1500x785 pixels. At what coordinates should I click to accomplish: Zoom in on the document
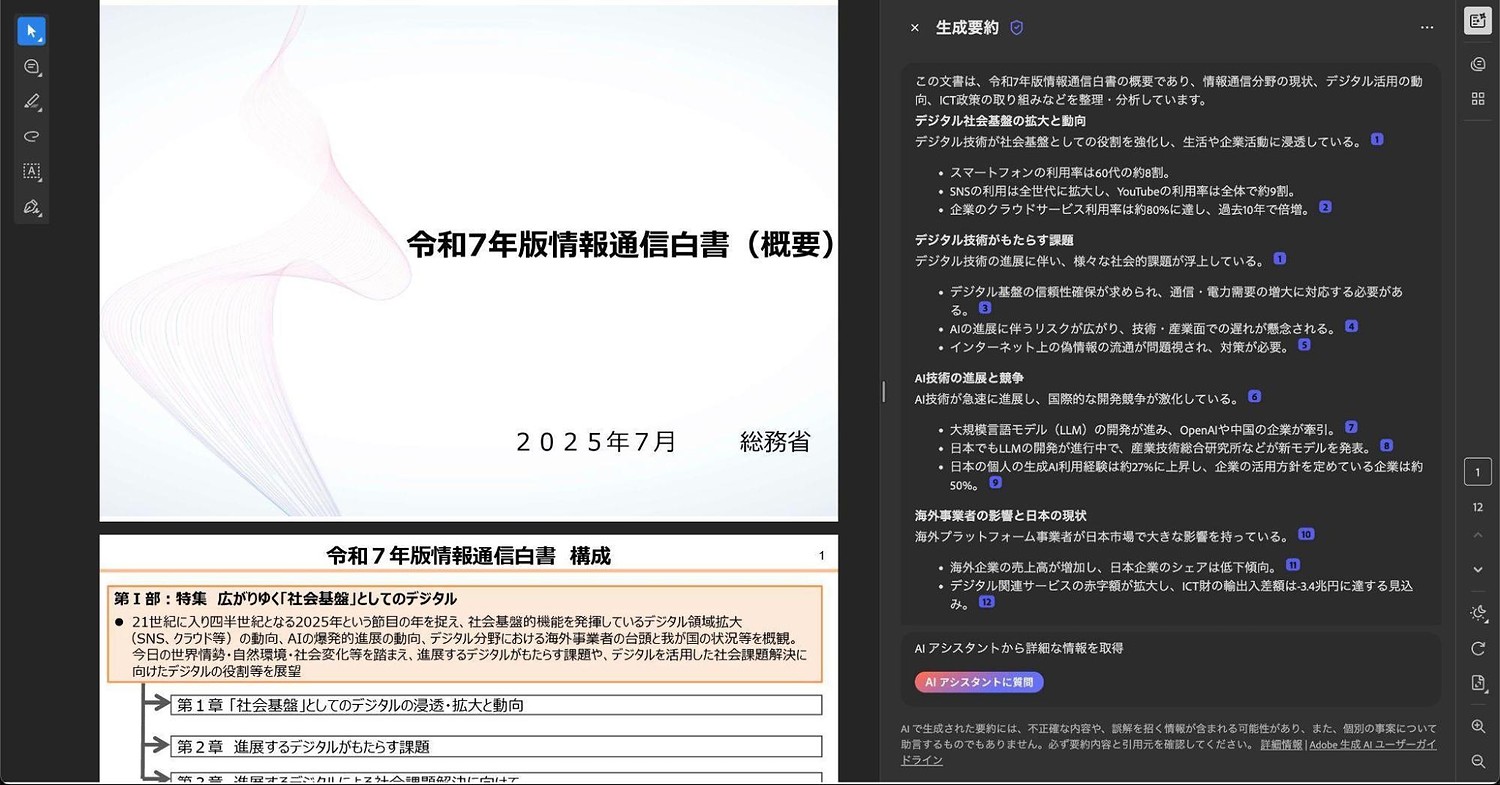[1478, 727]
